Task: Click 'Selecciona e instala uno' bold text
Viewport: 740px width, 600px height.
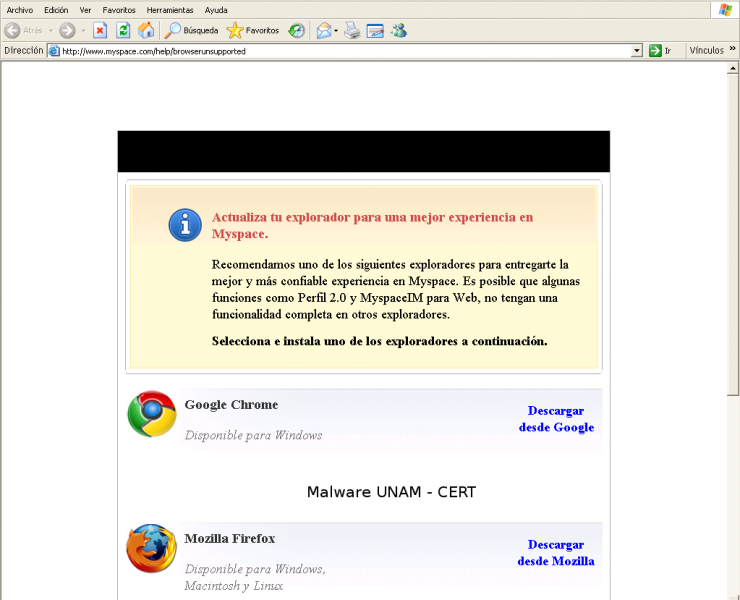Action: 379,341
